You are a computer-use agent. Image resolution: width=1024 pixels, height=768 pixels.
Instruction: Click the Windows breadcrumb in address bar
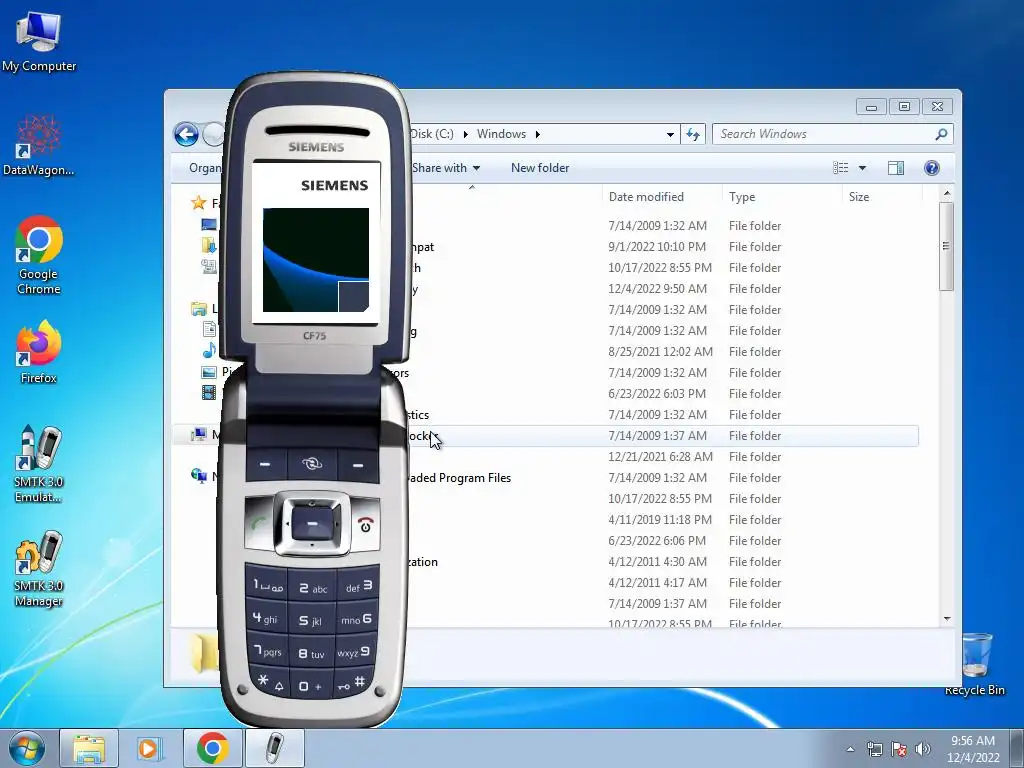[501, 134]
